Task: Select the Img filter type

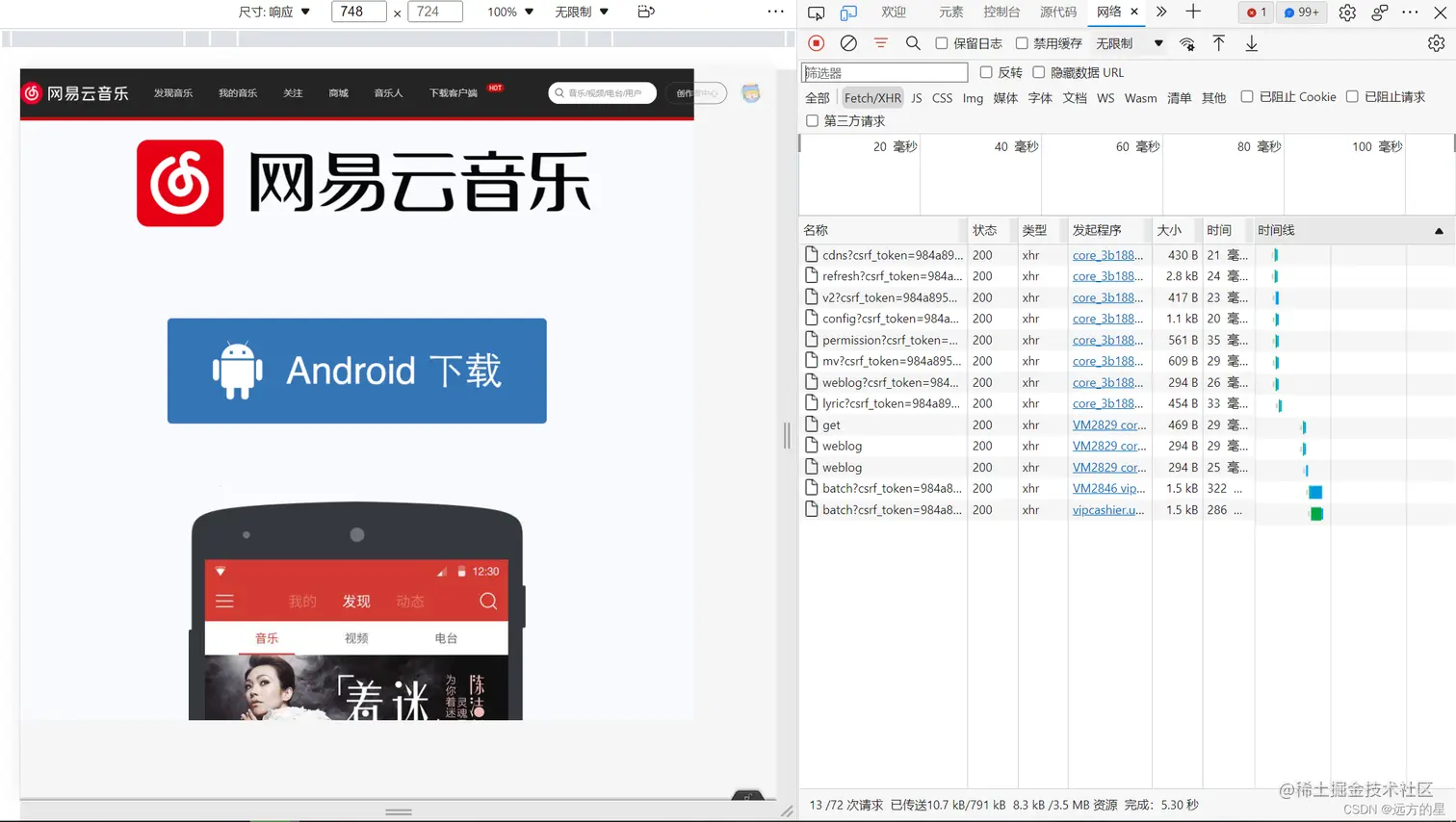Action: coord(973,98)
